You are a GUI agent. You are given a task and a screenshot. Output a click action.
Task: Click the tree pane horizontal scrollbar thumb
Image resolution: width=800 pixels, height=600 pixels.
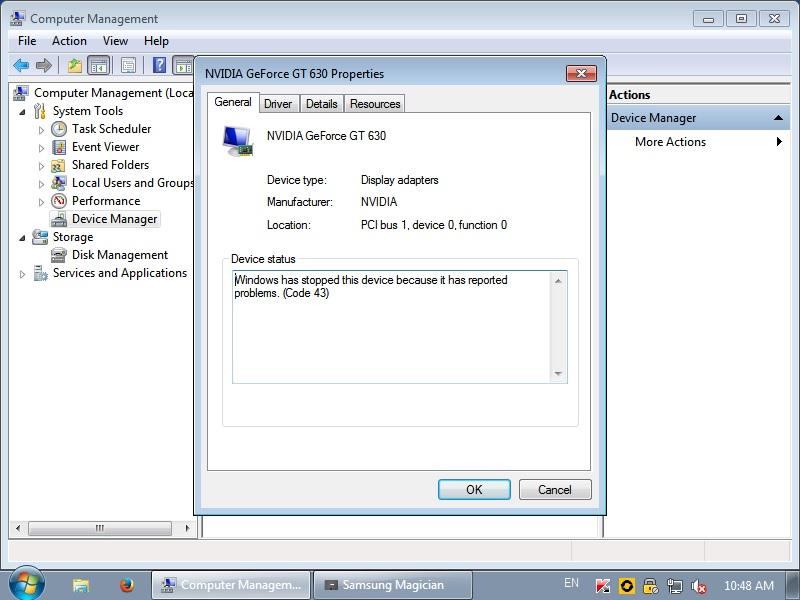pos(100,528)
